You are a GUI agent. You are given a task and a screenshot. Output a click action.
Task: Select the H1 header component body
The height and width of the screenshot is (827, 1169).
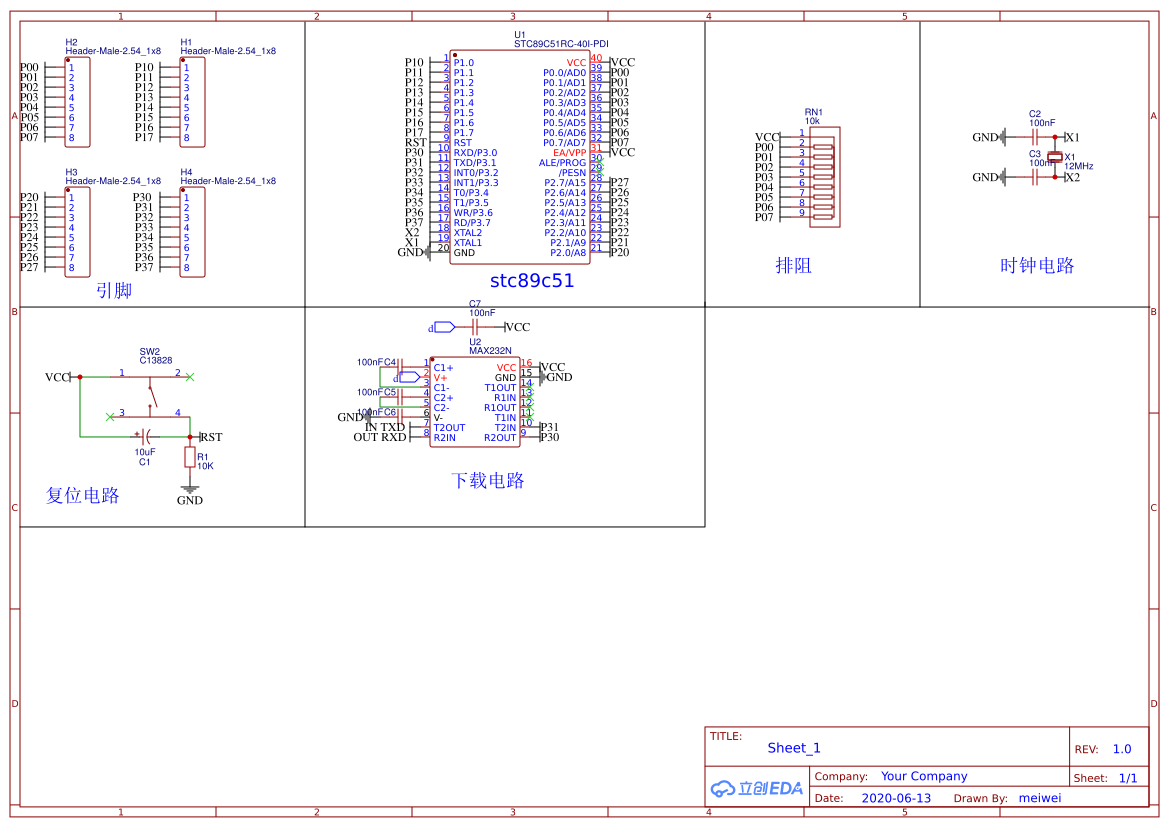coord(192,102)
